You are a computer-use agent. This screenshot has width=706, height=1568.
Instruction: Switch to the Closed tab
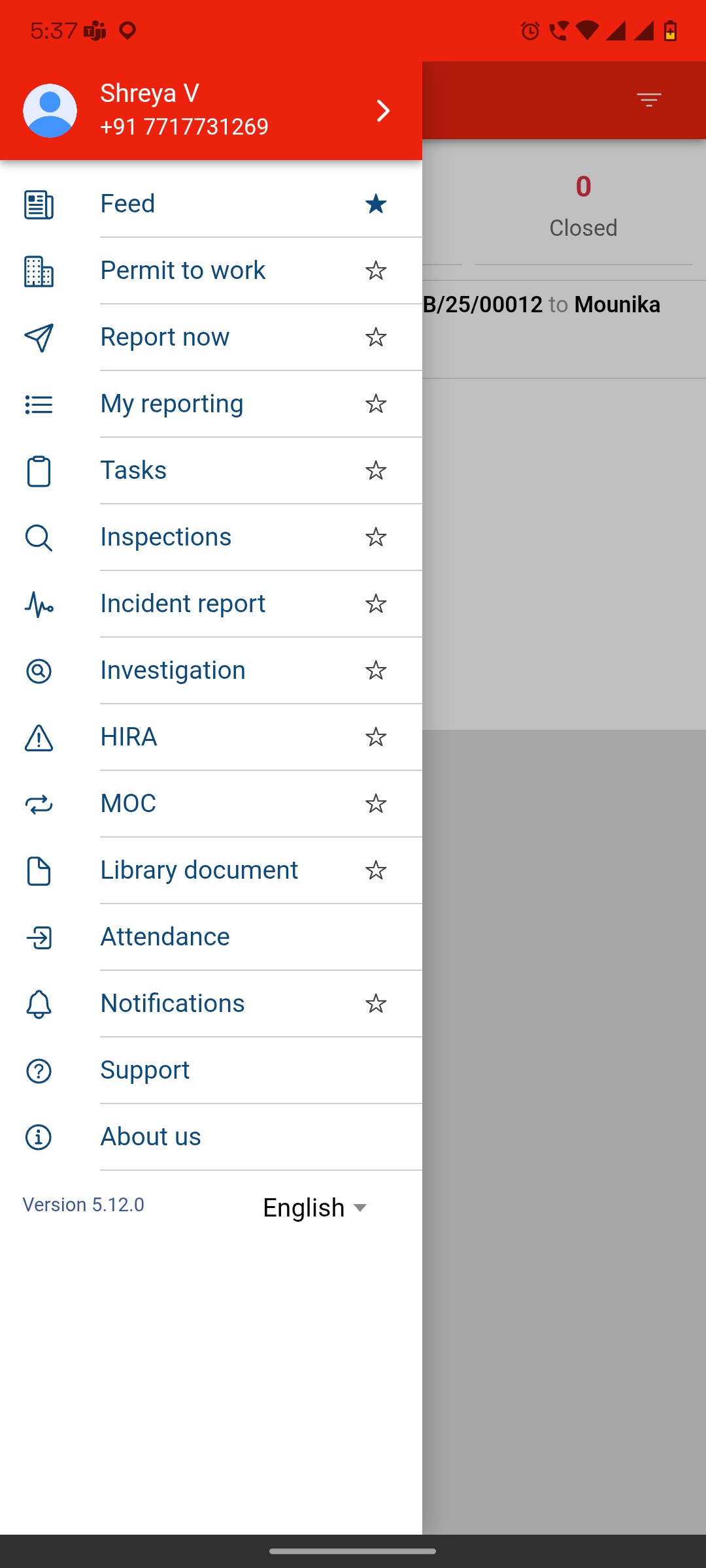[583, 208]
